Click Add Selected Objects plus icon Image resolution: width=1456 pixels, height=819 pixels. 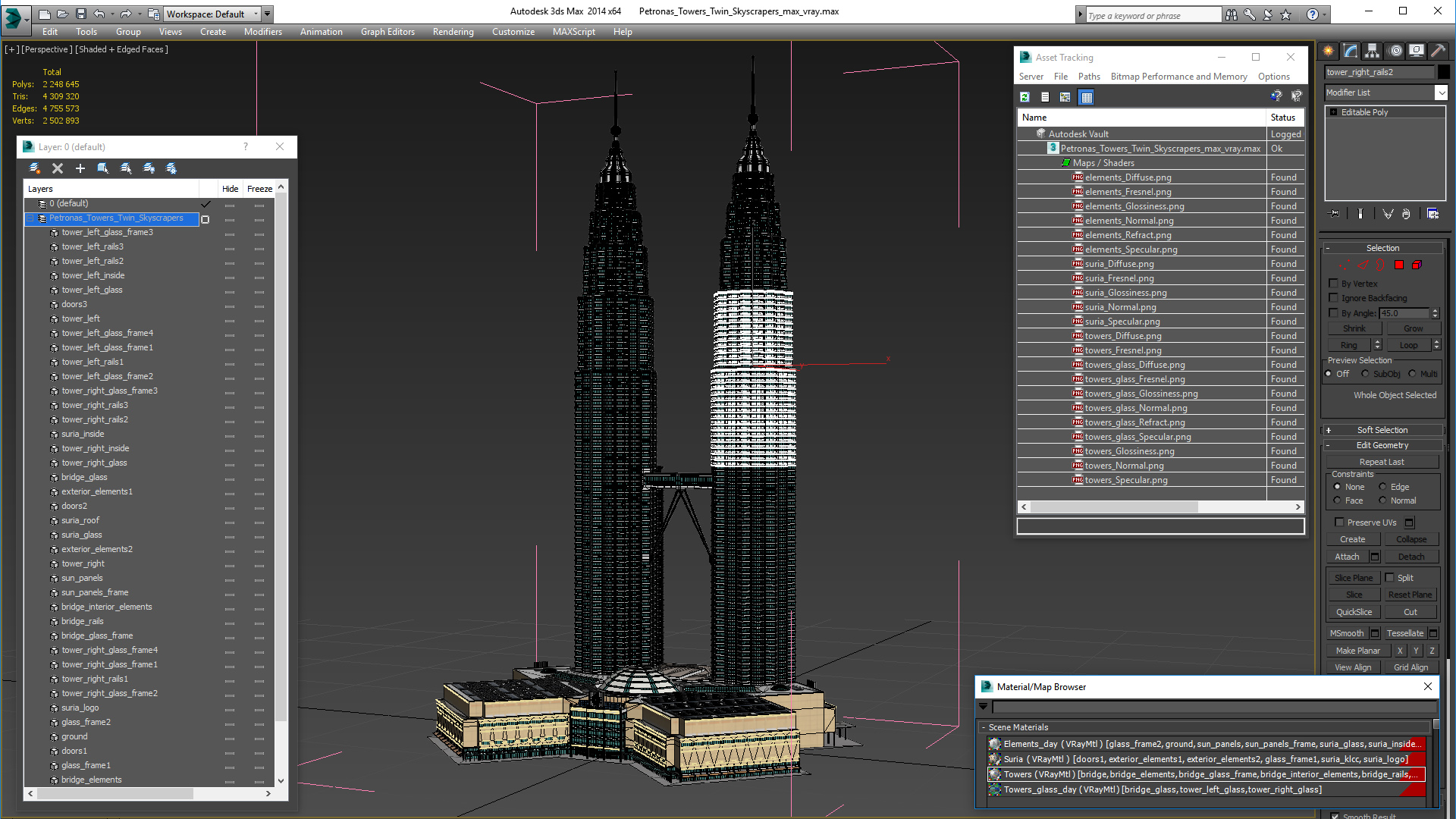(x=80, y=168)
